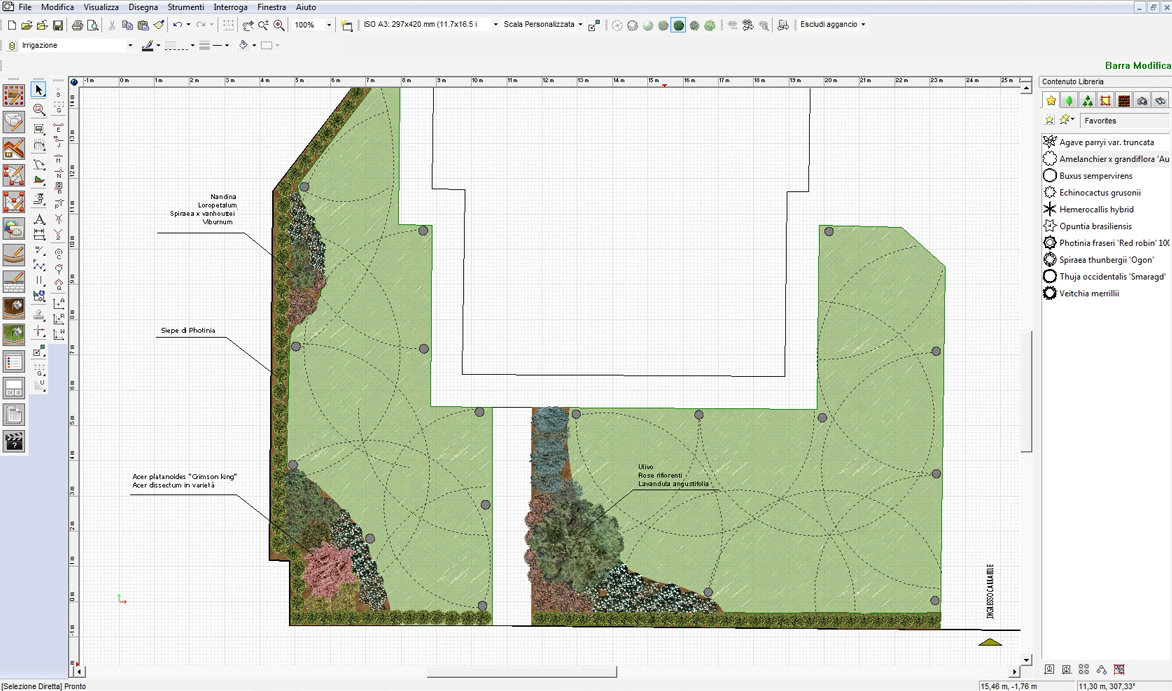
Task: Open the single tree library category
Action: point(1069,100)
